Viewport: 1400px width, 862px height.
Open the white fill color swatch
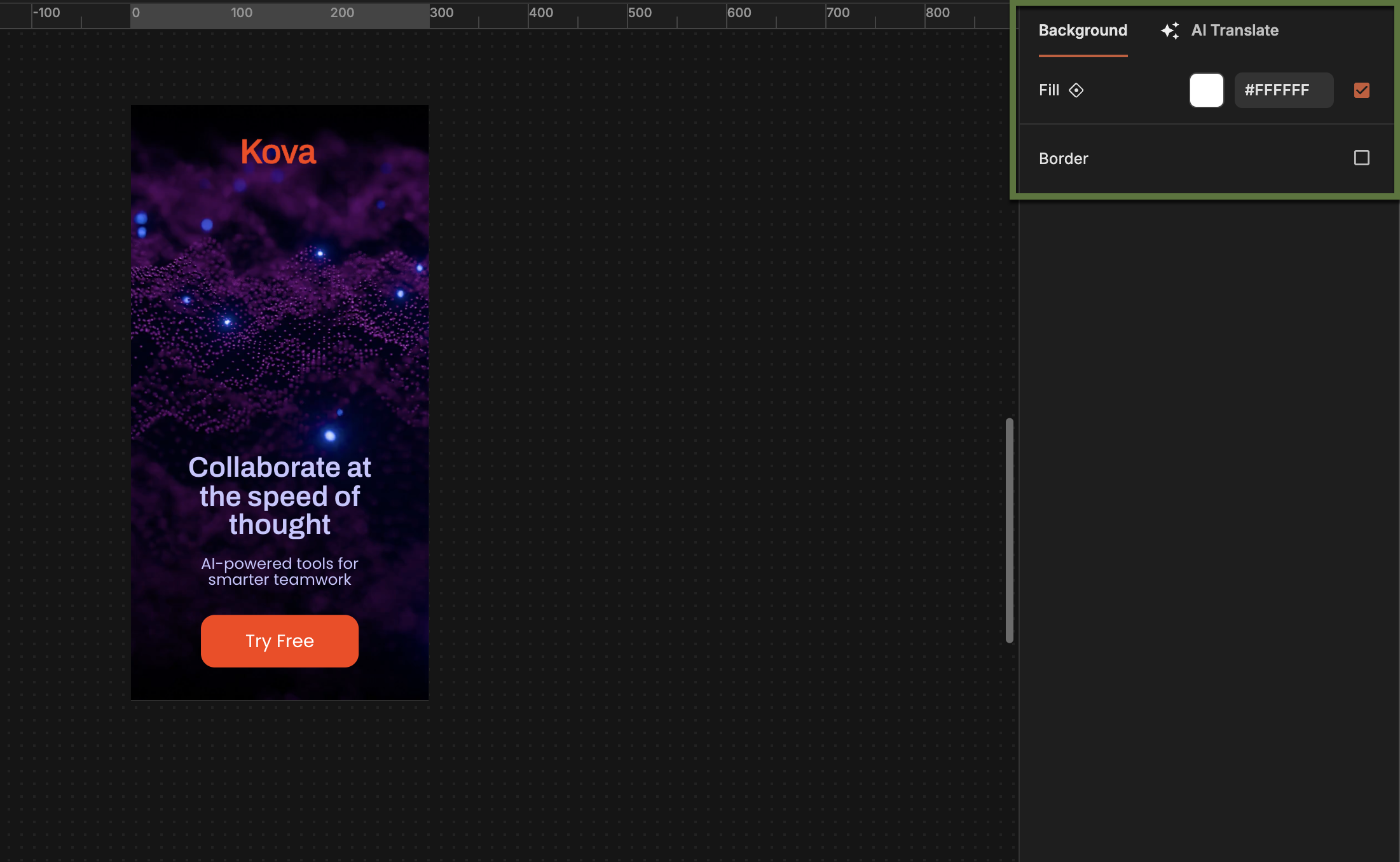click(x=1206, y=90)
